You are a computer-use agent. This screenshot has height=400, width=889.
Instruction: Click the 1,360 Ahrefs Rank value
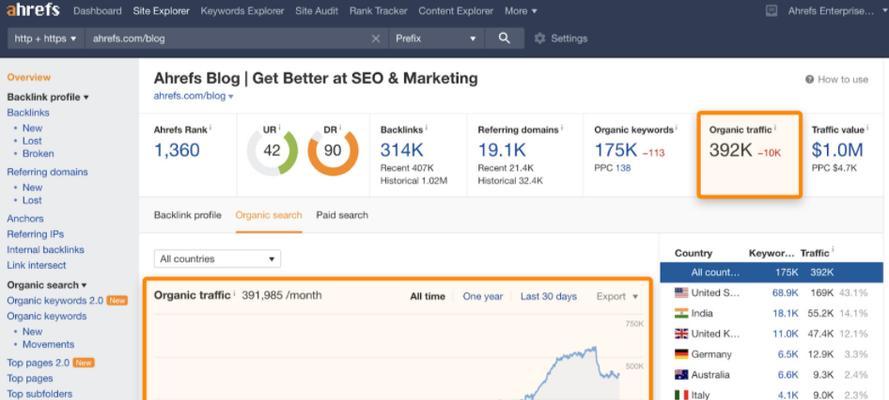[177, 150]
